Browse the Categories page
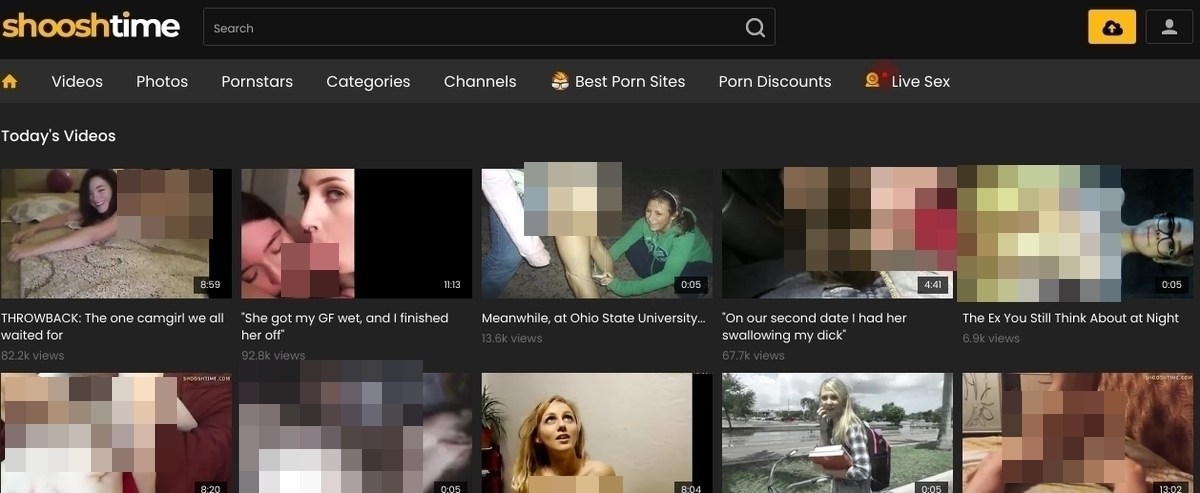This screenshot has height=493, width=1200. 368,81
